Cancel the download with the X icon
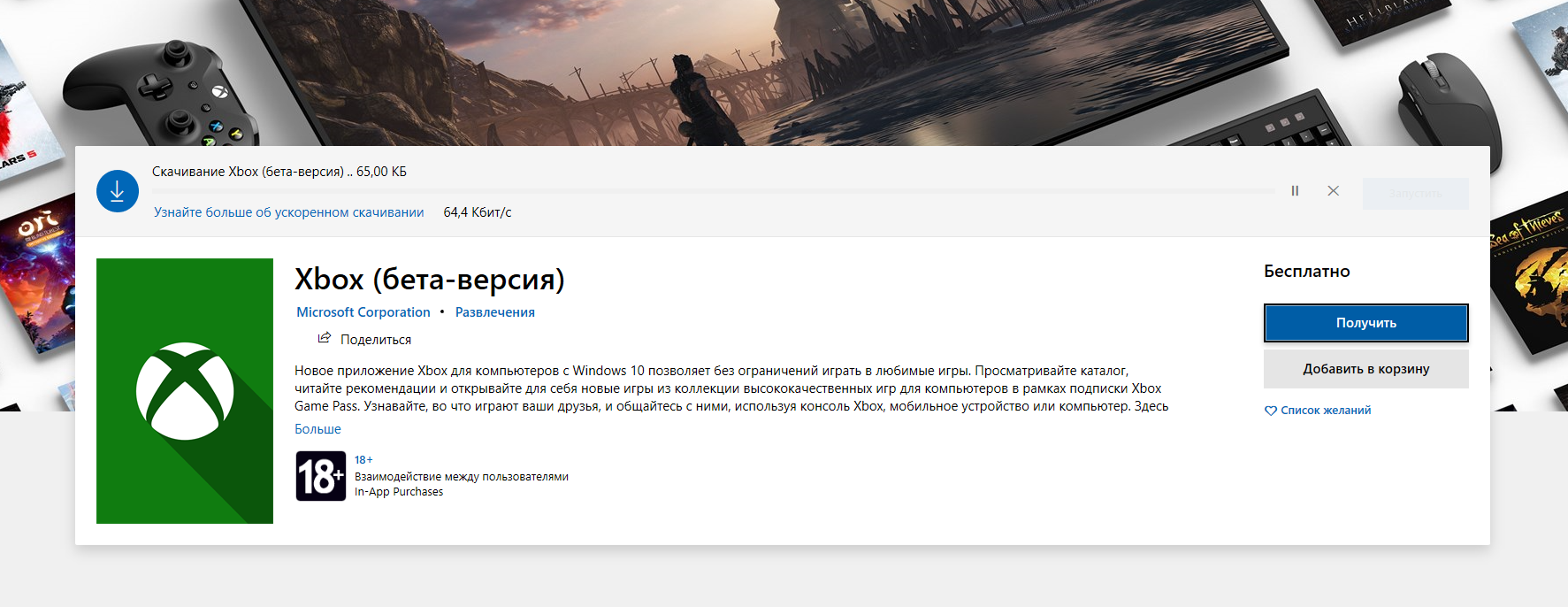1568x607 pixels. click(x=1333, y=191)
